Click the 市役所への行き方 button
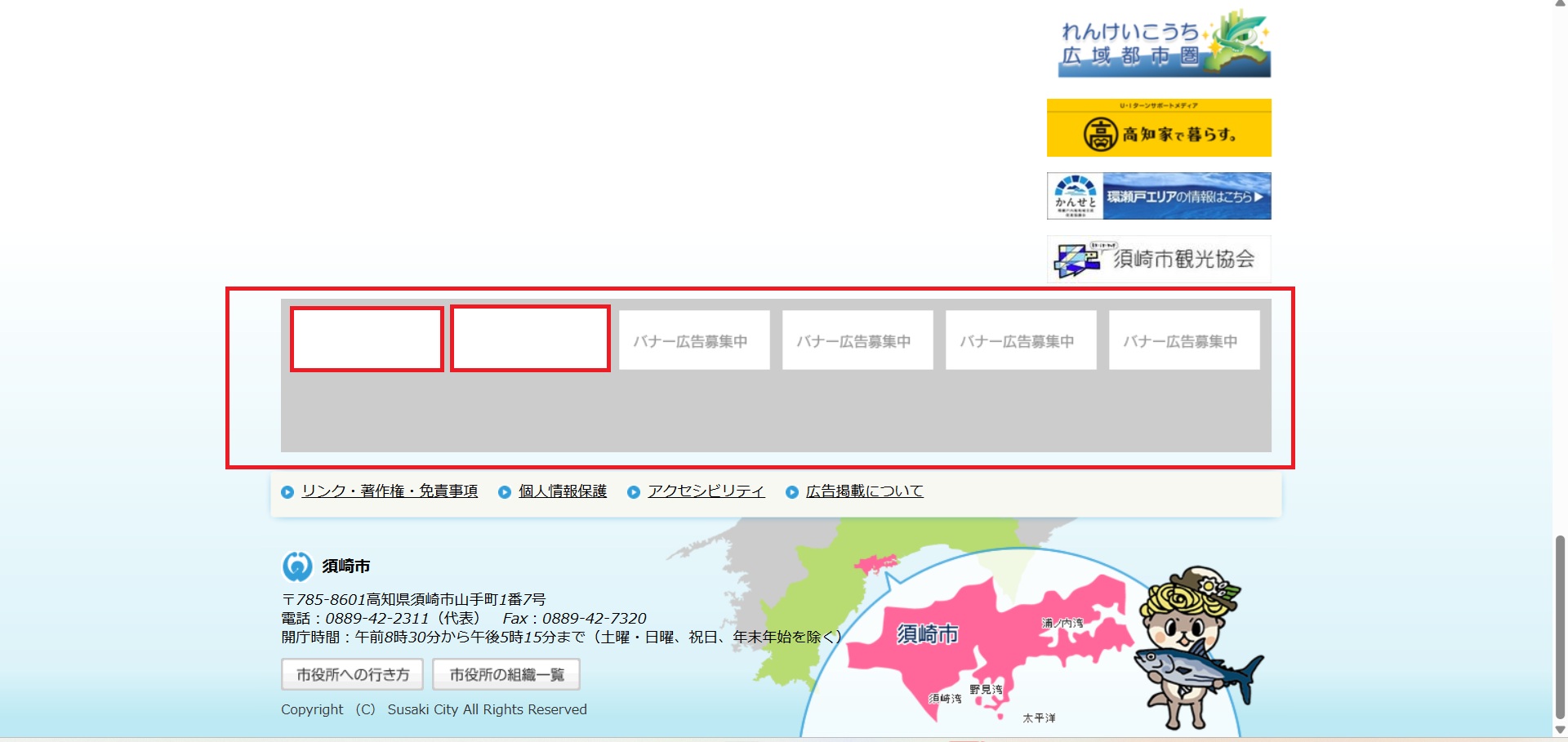 point(353,674)
